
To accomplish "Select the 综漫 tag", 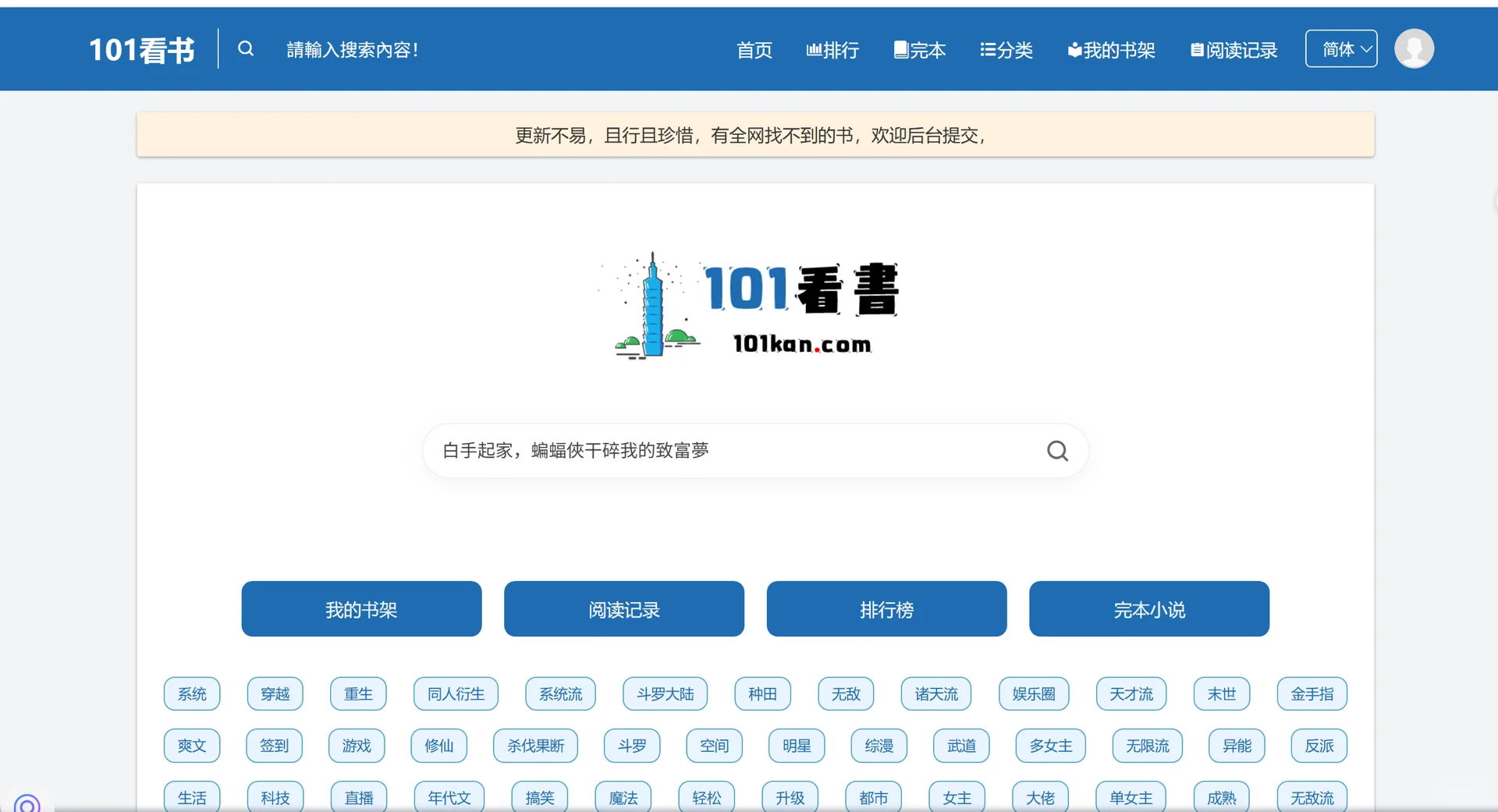I will coord(879,746).
